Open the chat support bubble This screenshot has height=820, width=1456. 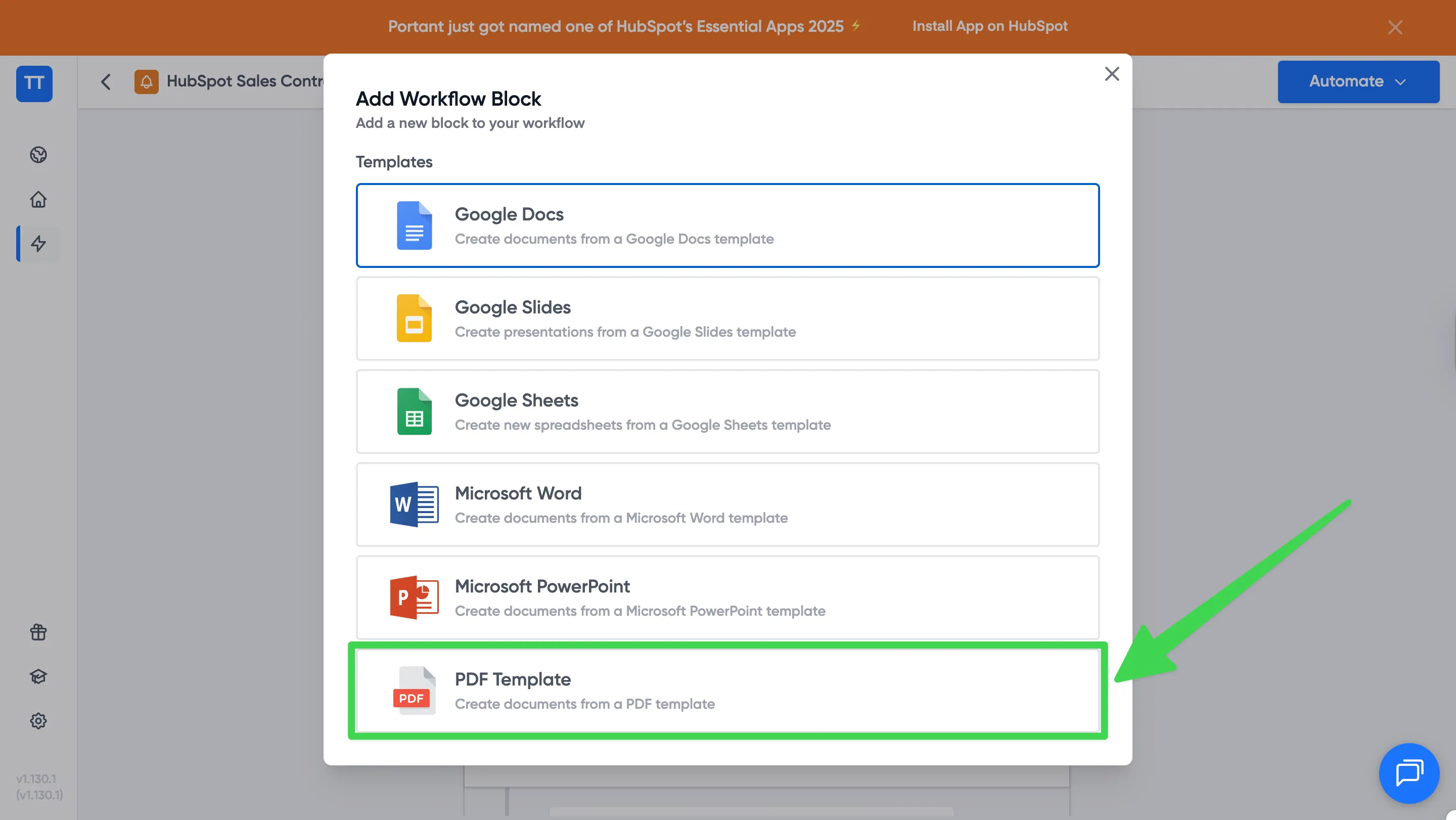[x=1409, y=773]
